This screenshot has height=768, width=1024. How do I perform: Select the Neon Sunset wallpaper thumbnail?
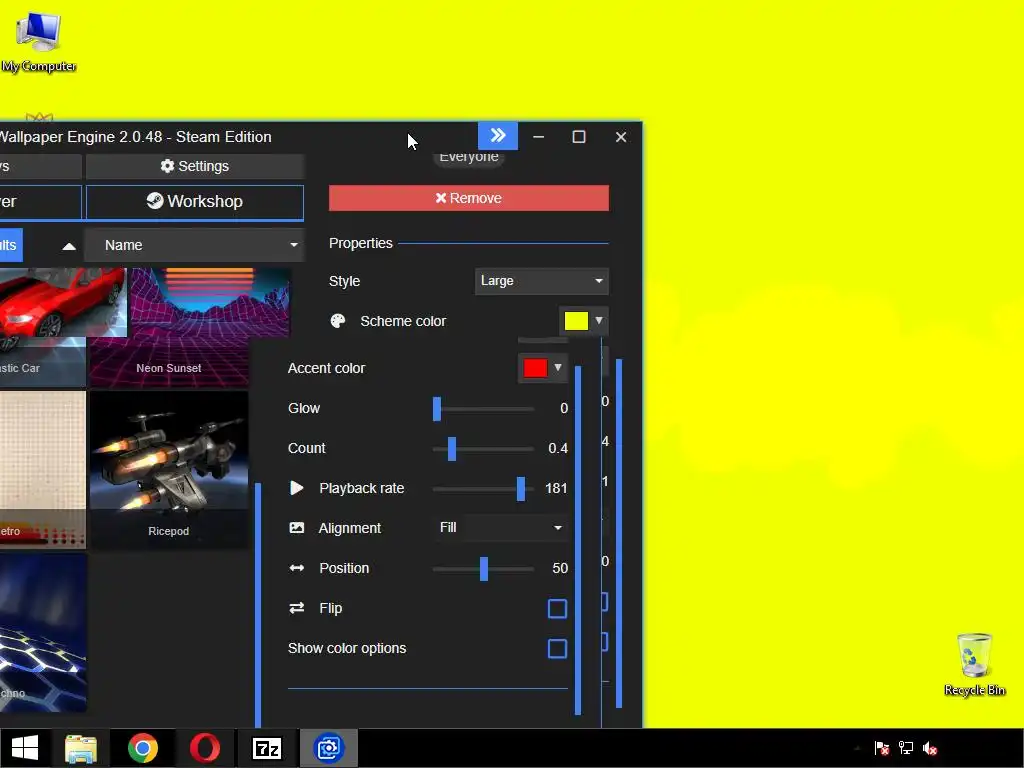coord(169,327)
